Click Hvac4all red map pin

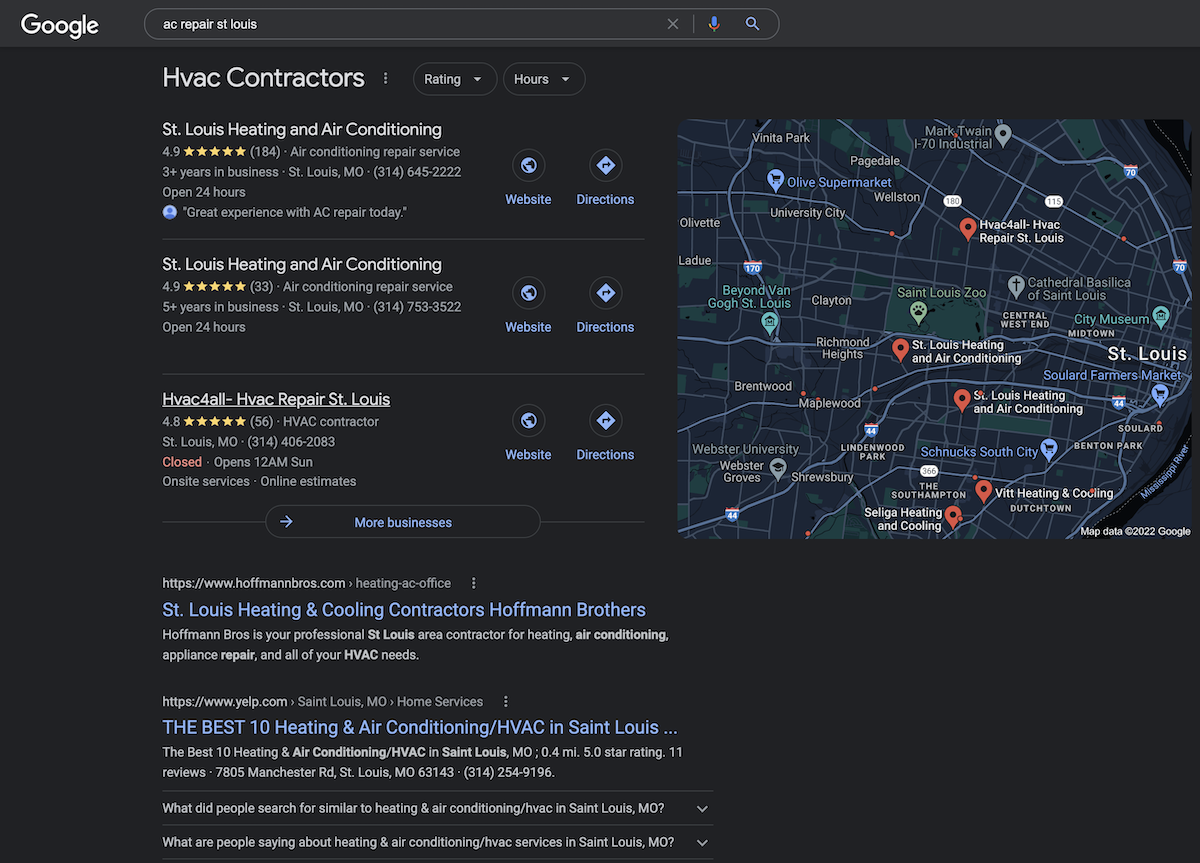click(x=967, y=229)
